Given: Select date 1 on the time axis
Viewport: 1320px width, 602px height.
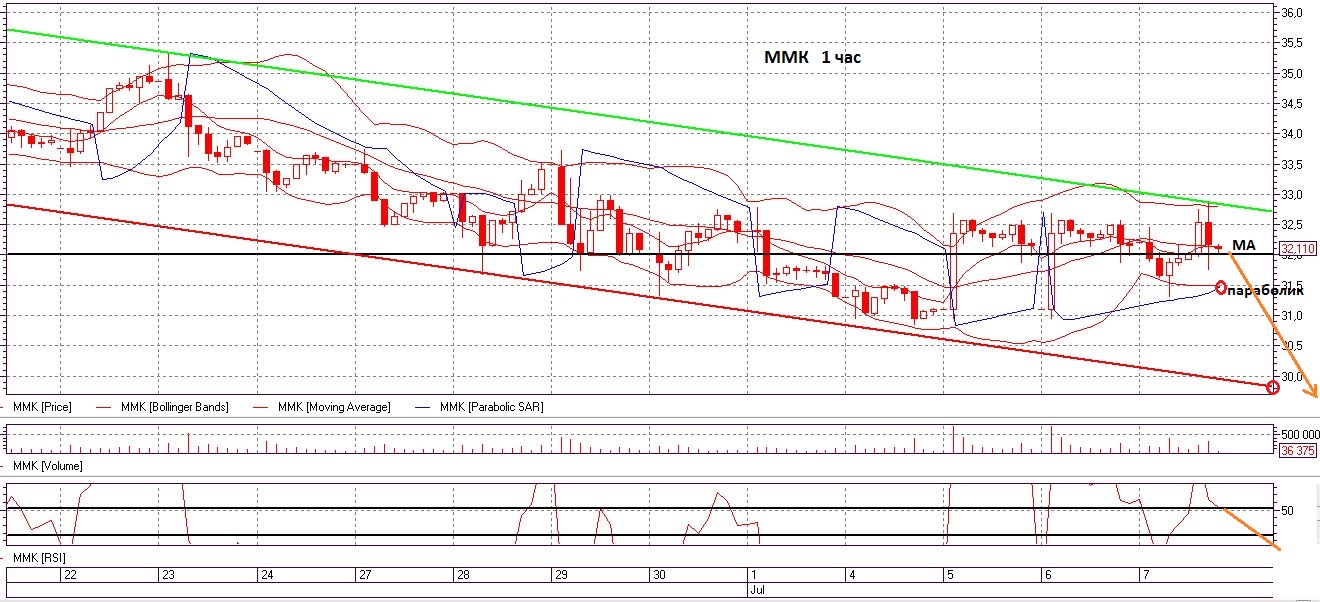Looking at the screenshot, I should (754, 575).
